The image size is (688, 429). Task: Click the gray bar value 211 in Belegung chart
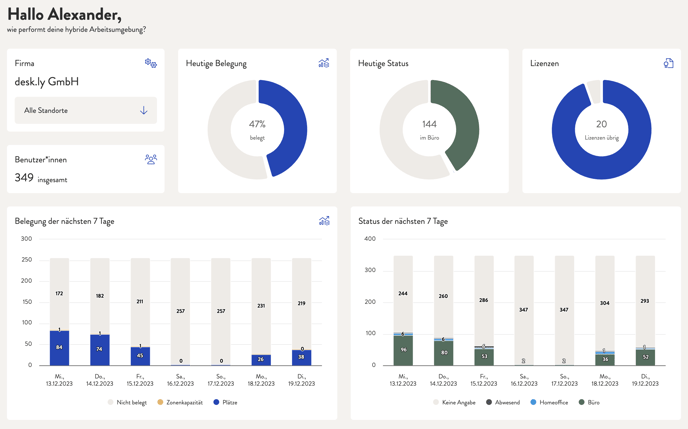pos(140,301)
